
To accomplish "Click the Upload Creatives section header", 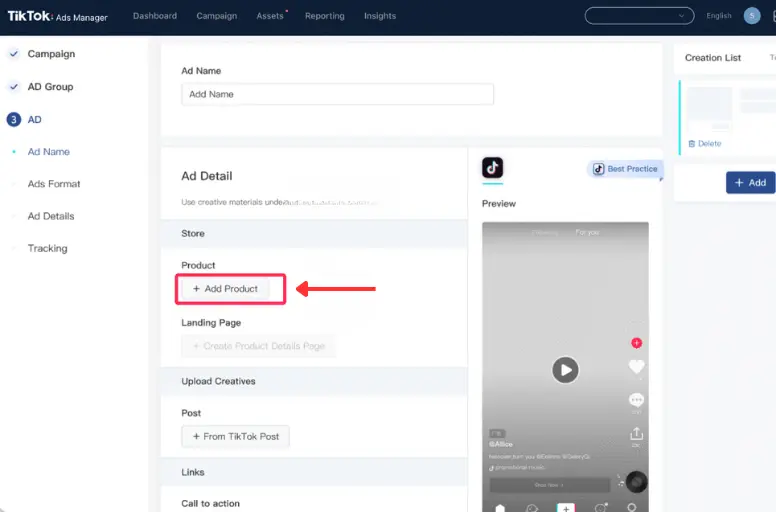I will click(314, 381).
